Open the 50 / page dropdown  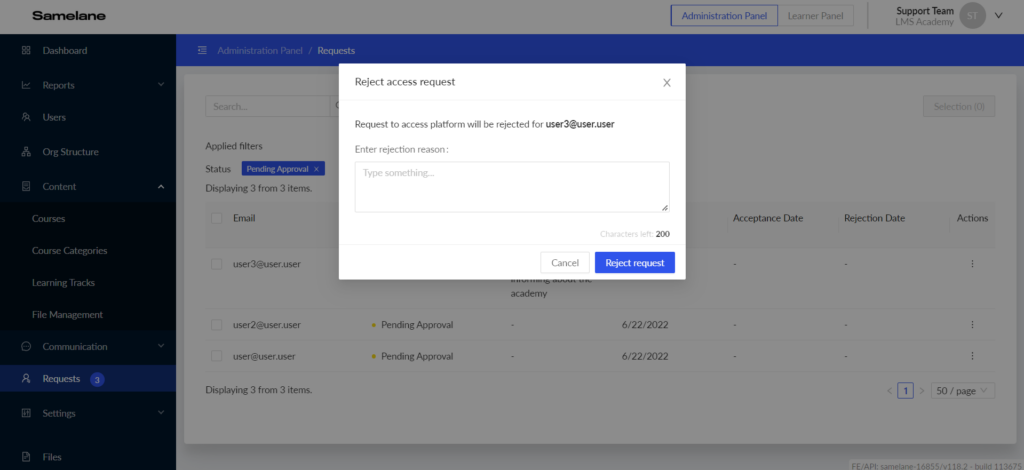(962, 390)
